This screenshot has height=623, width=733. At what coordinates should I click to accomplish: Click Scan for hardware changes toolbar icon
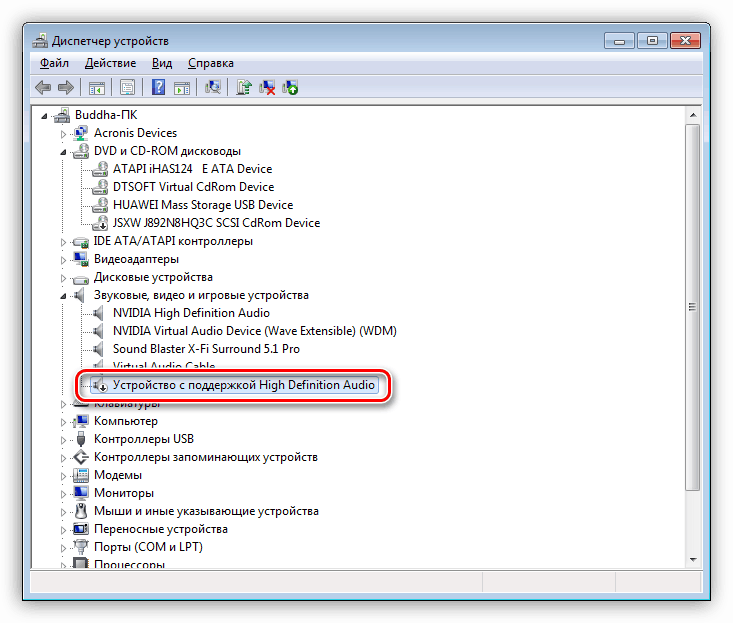tap(212, 87)
